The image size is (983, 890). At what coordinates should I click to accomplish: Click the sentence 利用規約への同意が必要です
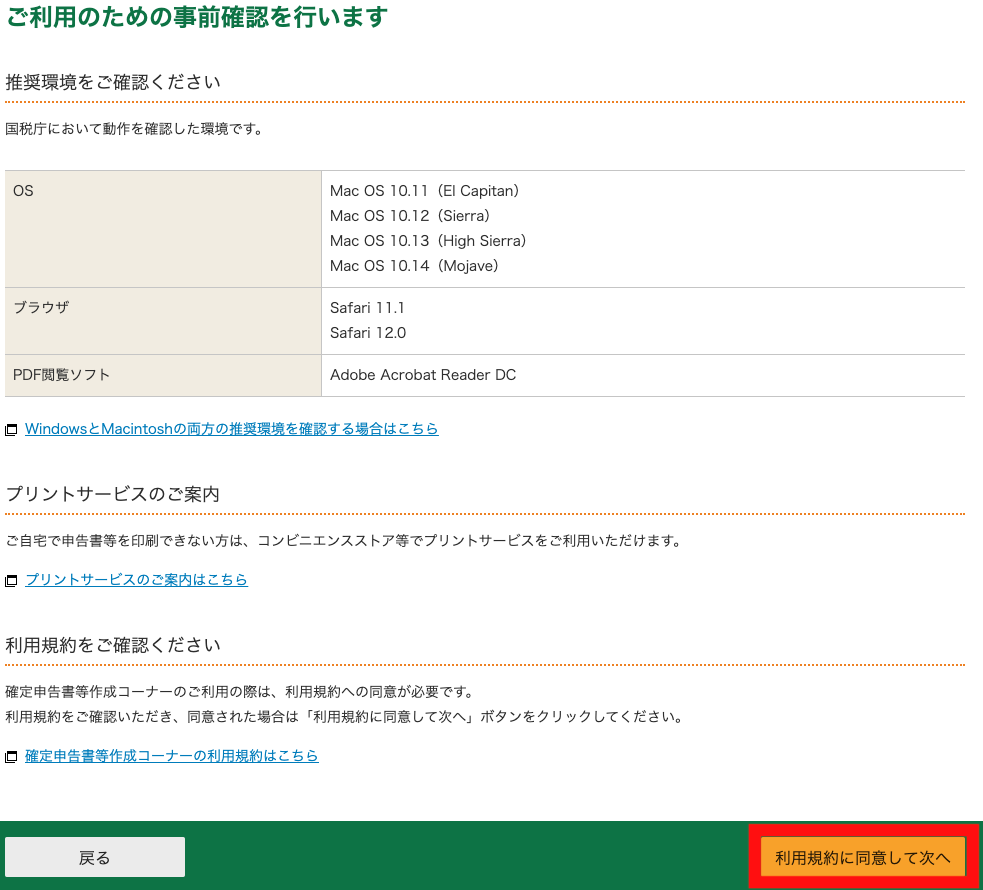(x=239, y=691)
